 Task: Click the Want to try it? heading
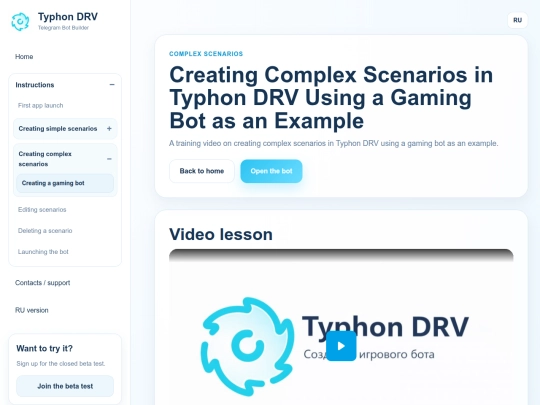point(44,349)
